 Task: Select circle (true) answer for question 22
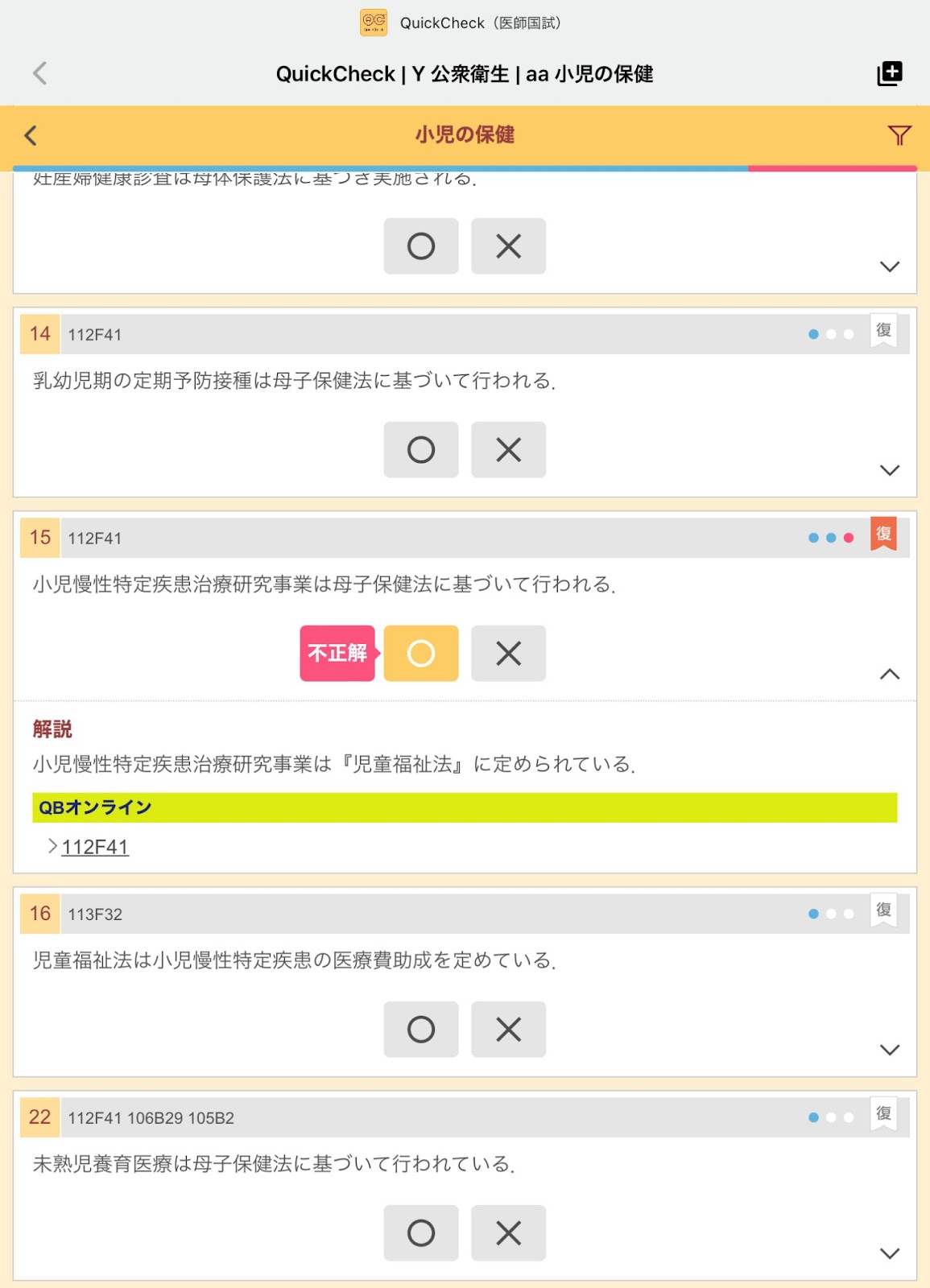(421, 1232)
